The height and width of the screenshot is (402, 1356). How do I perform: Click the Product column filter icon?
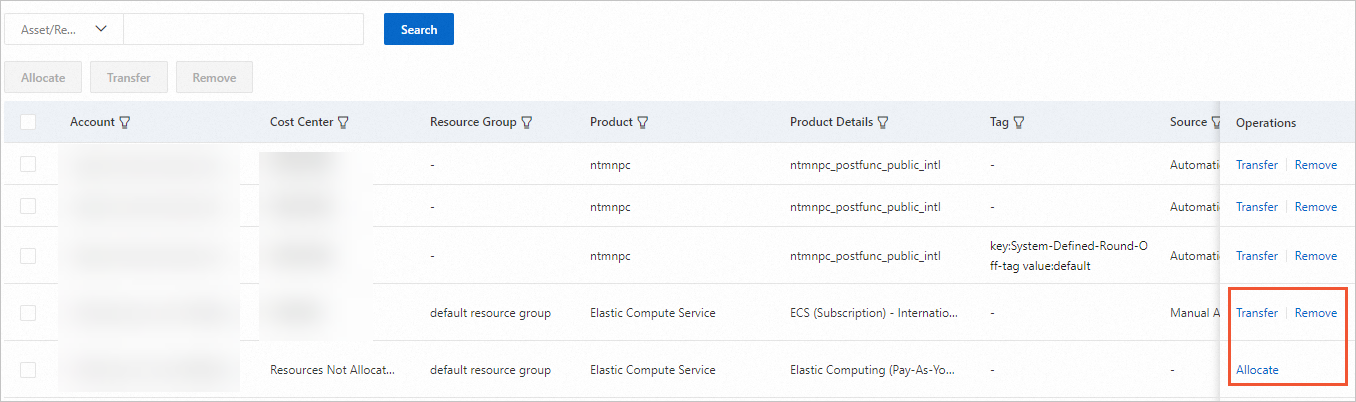[643, 123]
